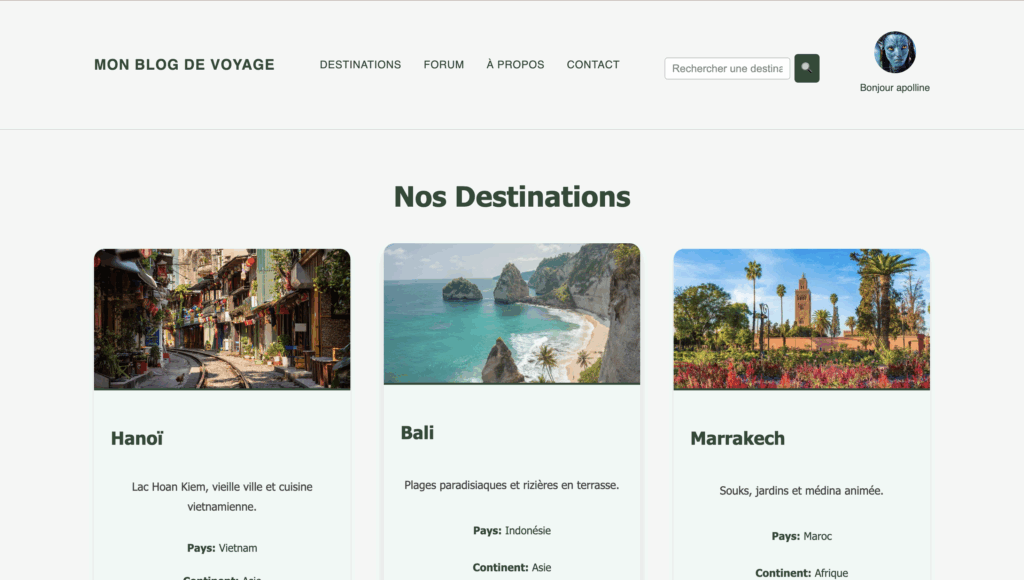
Task: Click the Lac Hoan Kiem description text
Action: coord(222,496)
